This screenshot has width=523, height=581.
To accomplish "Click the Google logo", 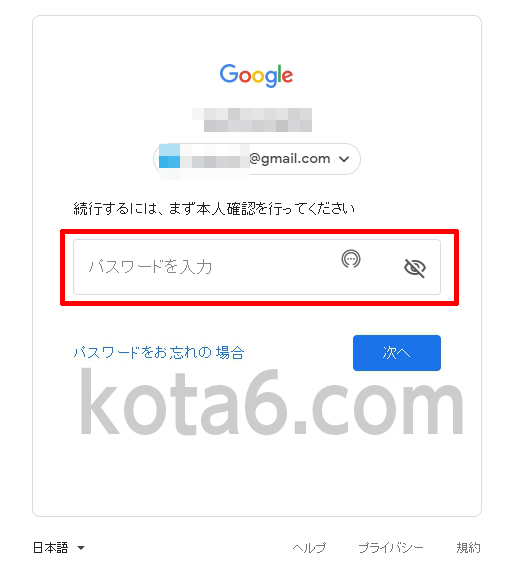I will coord(256,75).
